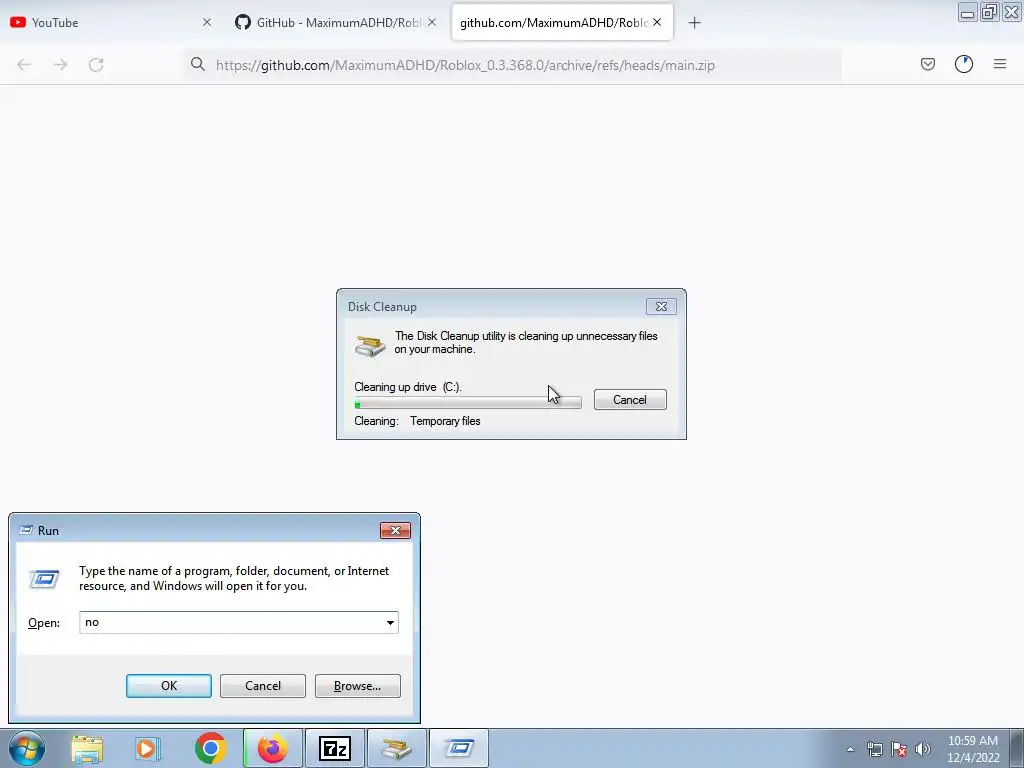
Task: Click the Run dialog program icon
Action: [44, 579]
